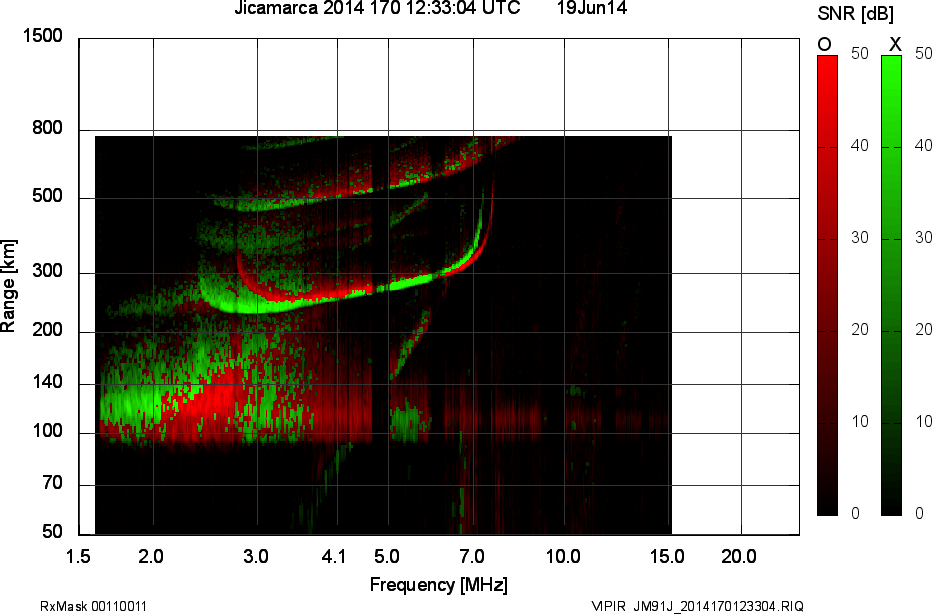The width and height of the screenshot is (932, 614).
Task: Click the green E-layer echo patch near 5 MHz
Action: point(409,420)
